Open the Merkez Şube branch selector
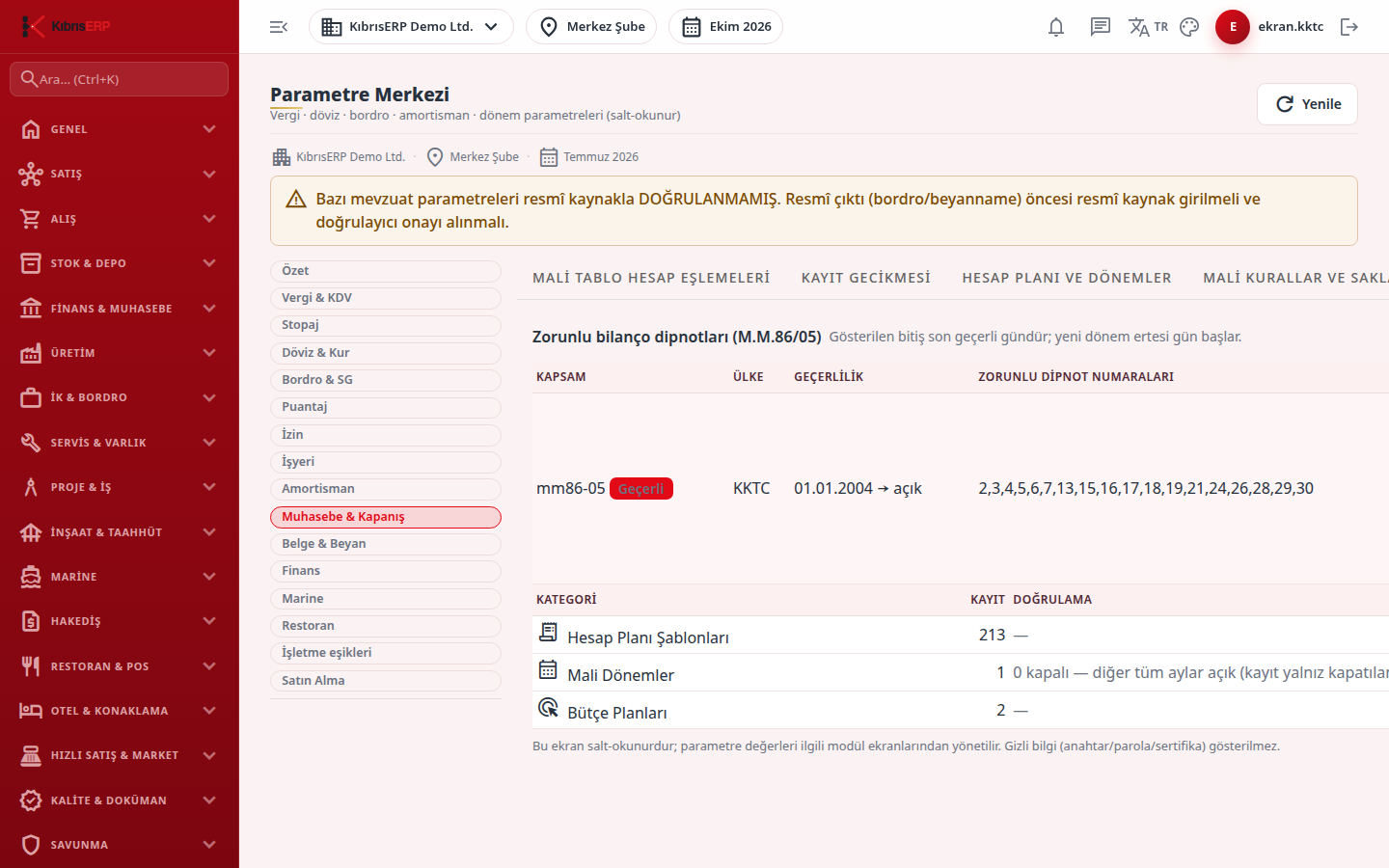The width and height of the screenshot is (1389, 868). pos(591,27)
